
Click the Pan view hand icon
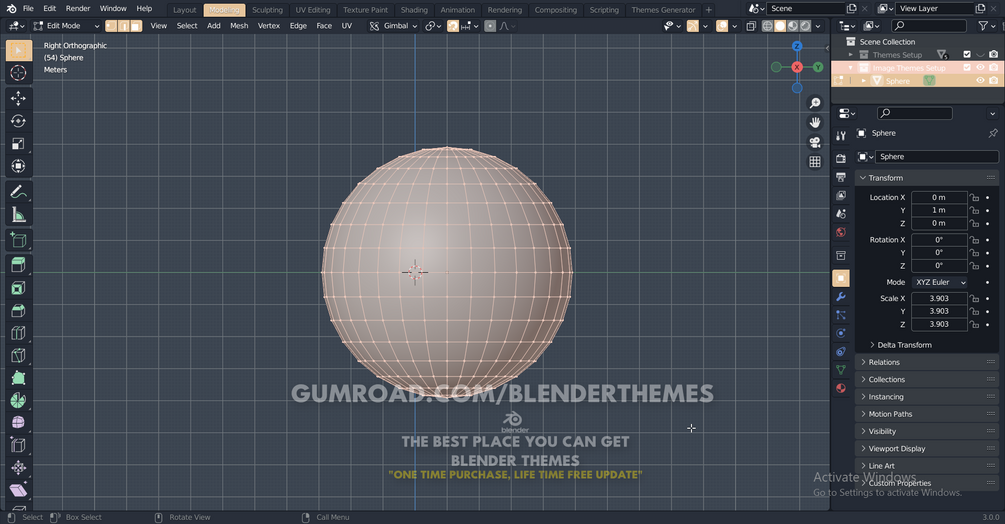point(815,122)
